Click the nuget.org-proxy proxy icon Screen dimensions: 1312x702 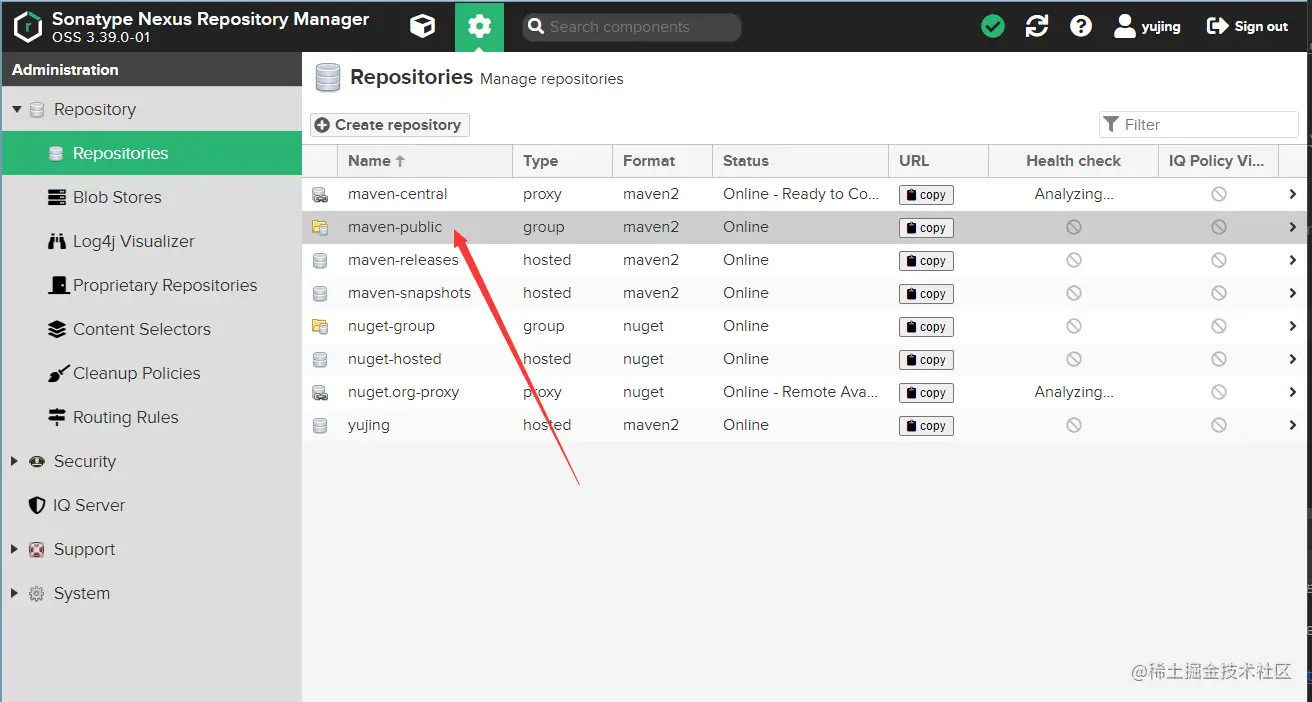(x=320, y=393)
